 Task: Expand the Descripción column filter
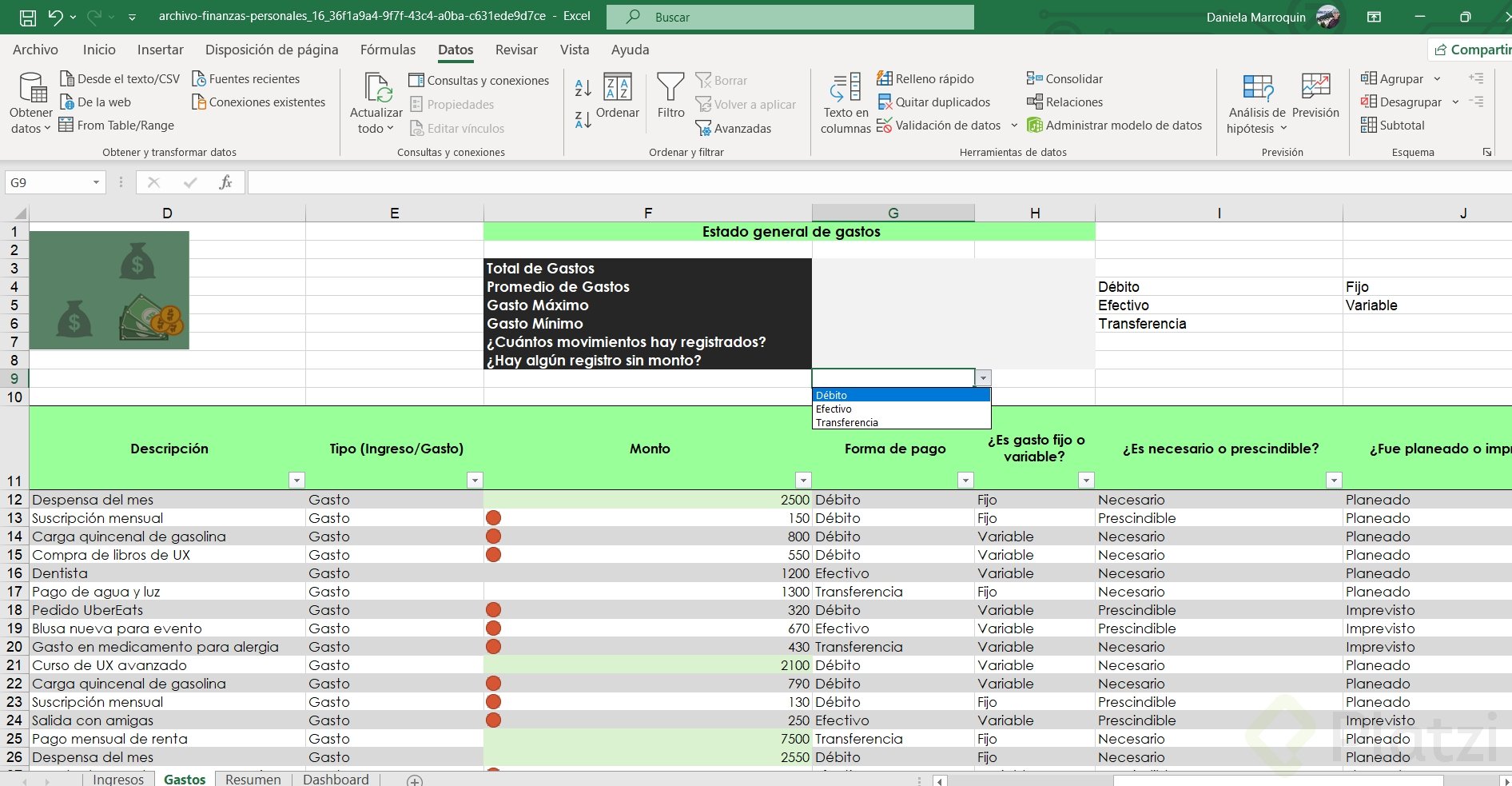296,480
